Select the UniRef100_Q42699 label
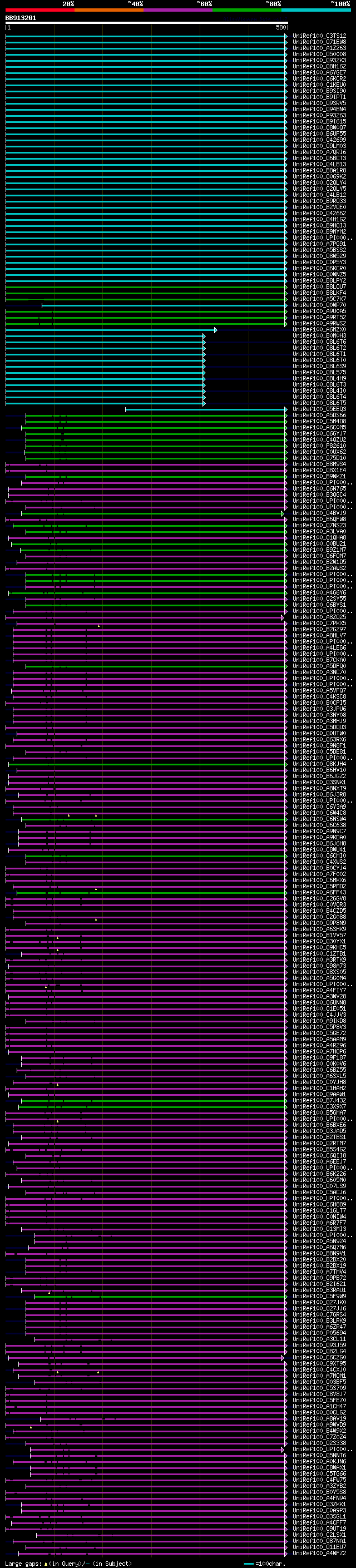Viewport: 356px width, 1568px height. click(319, 140)
